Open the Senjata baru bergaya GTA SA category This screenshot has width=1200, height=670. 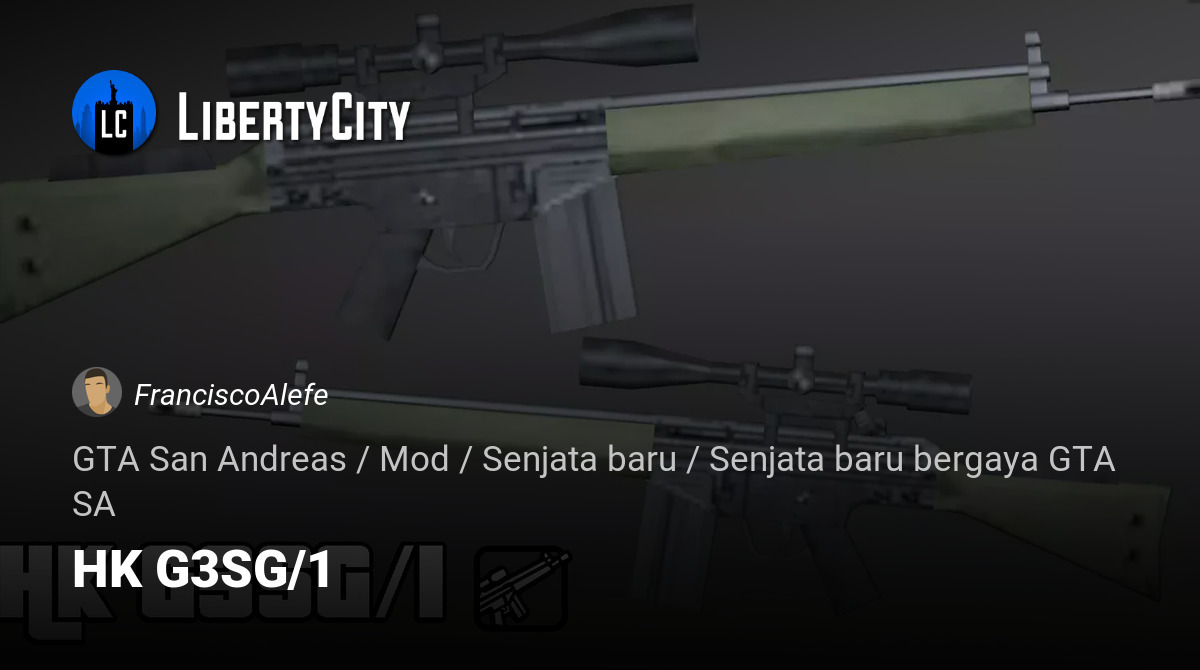point(593,482)
